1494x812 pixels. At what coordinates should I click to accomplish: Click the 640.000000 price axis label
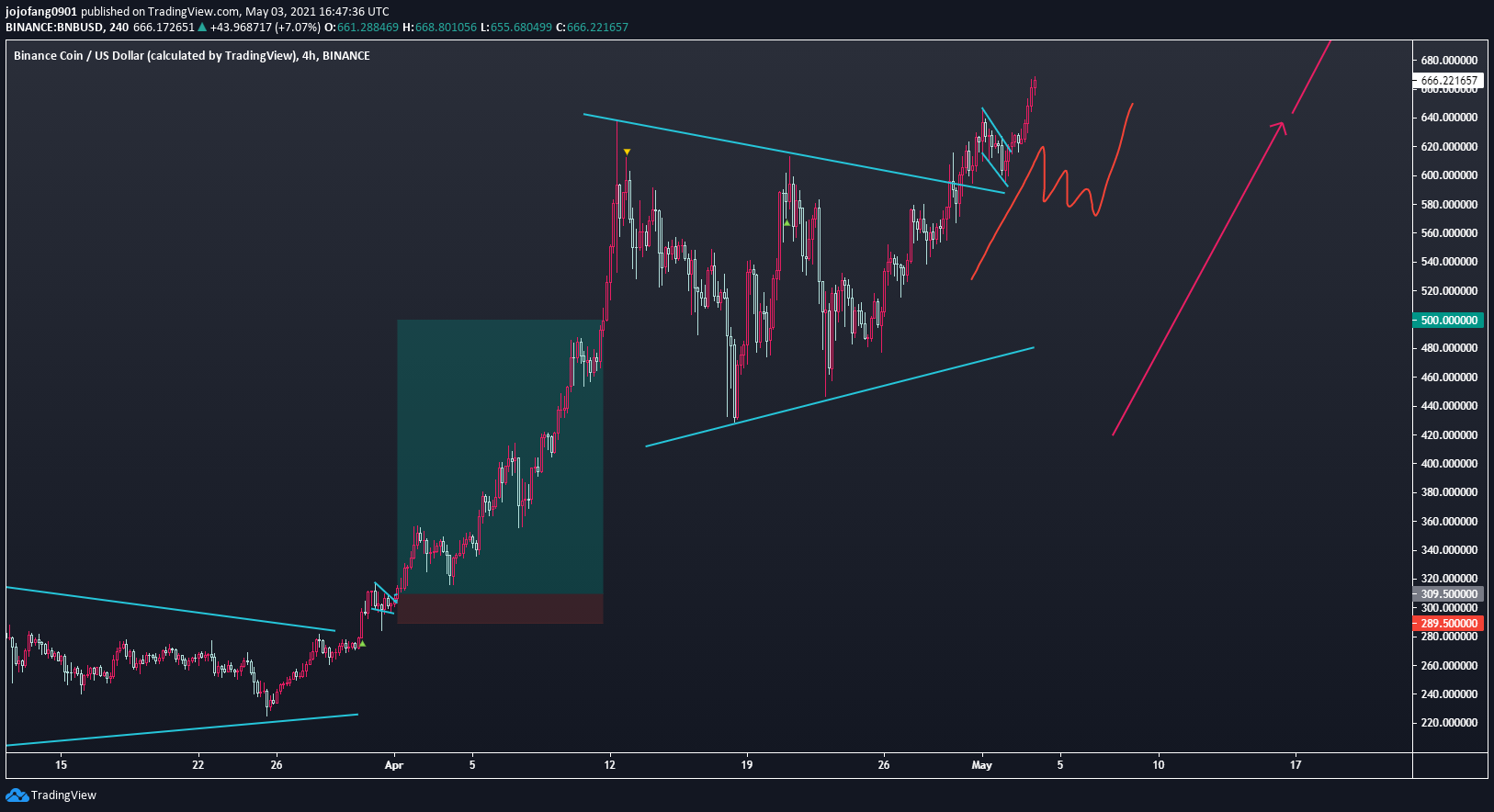coord(1449,118)
